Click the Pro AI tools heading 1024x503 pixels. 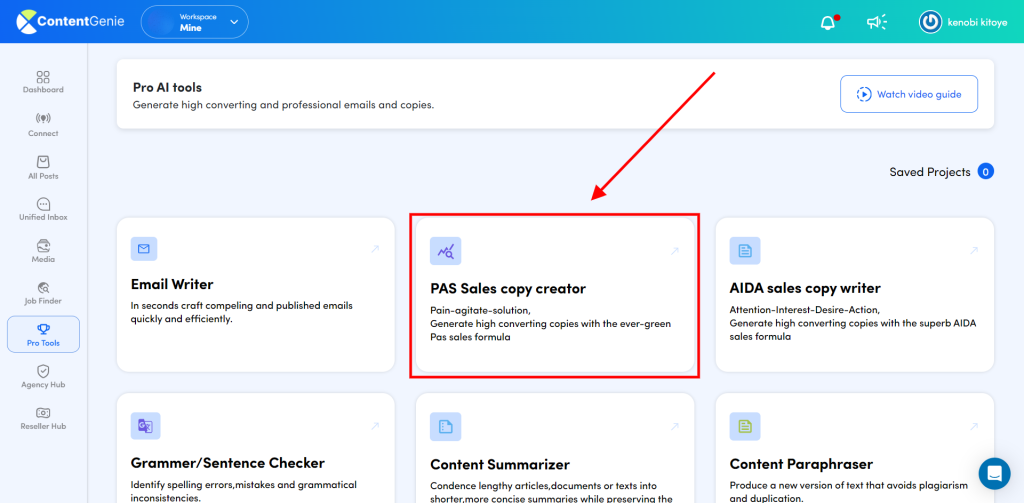[167, 88]
